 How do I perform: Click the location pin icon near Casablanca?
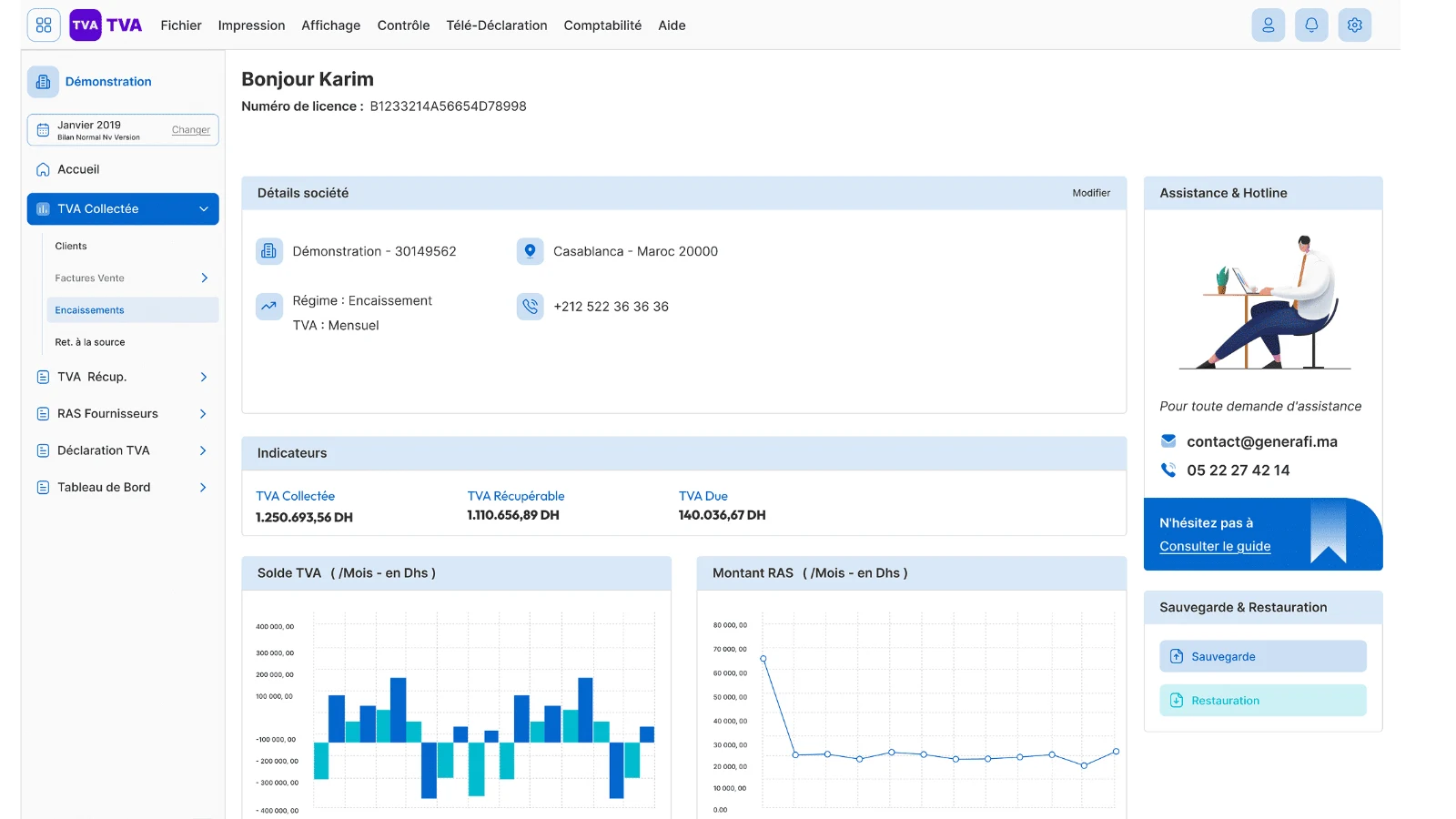[x=530, y=251]
